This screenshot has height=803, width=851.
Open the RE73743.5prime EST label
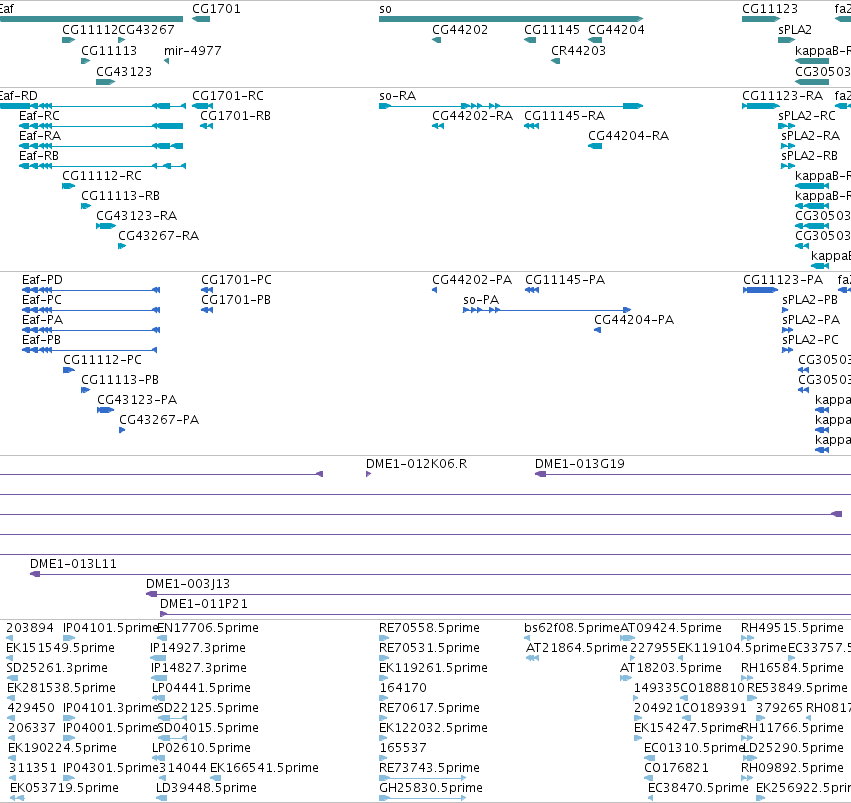(429, 768)
